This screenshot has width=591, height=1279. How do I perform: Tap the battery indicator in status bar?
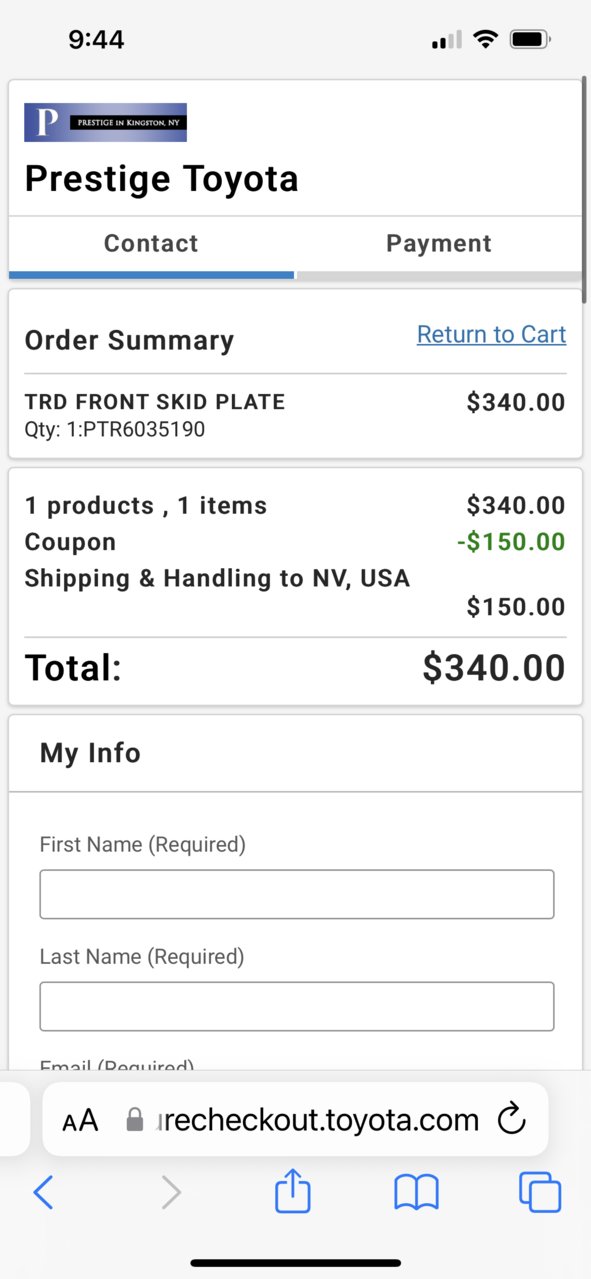click(x=530, y=40)
